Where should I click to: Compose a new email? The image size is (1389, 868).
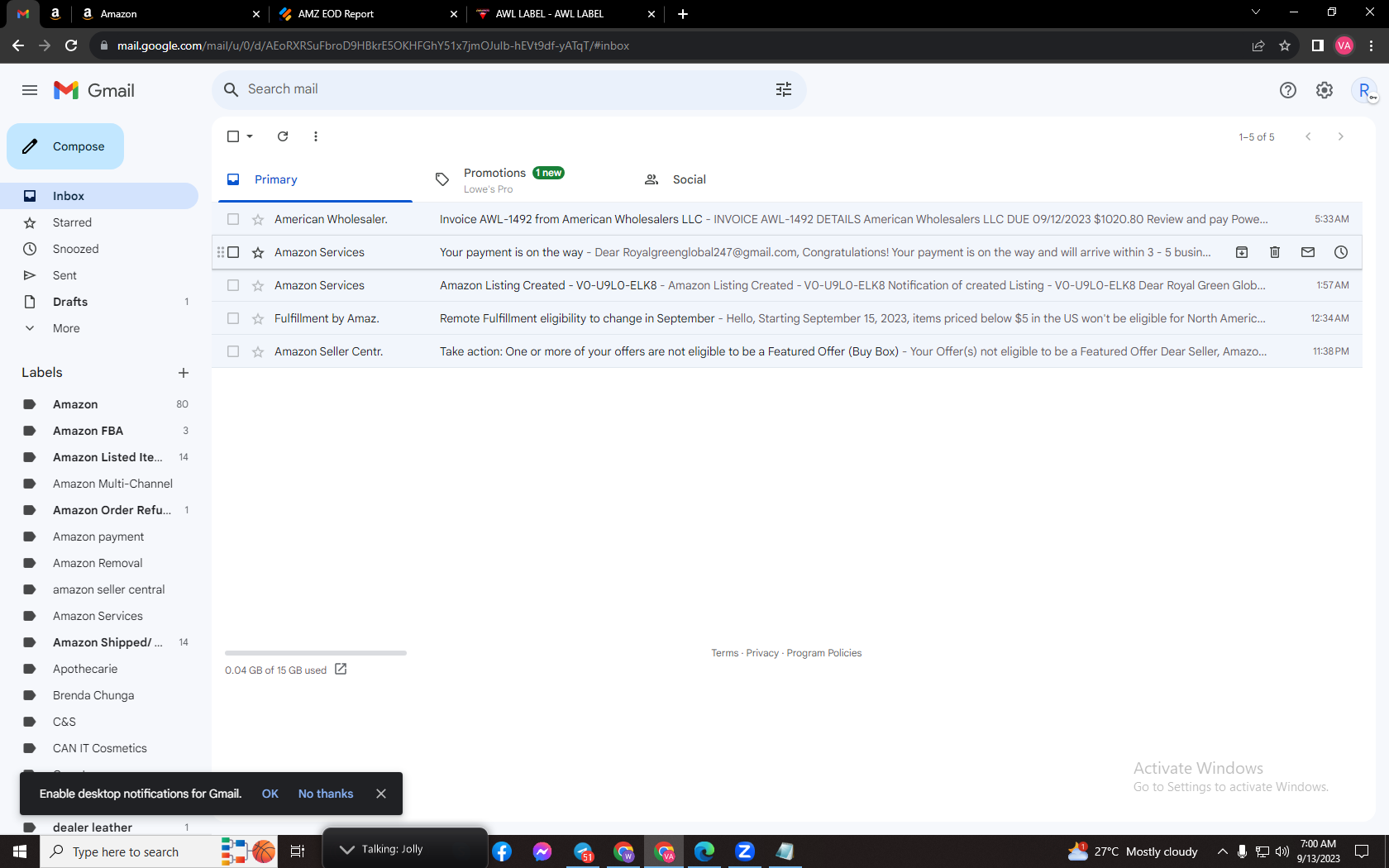(x=65, y=146)
